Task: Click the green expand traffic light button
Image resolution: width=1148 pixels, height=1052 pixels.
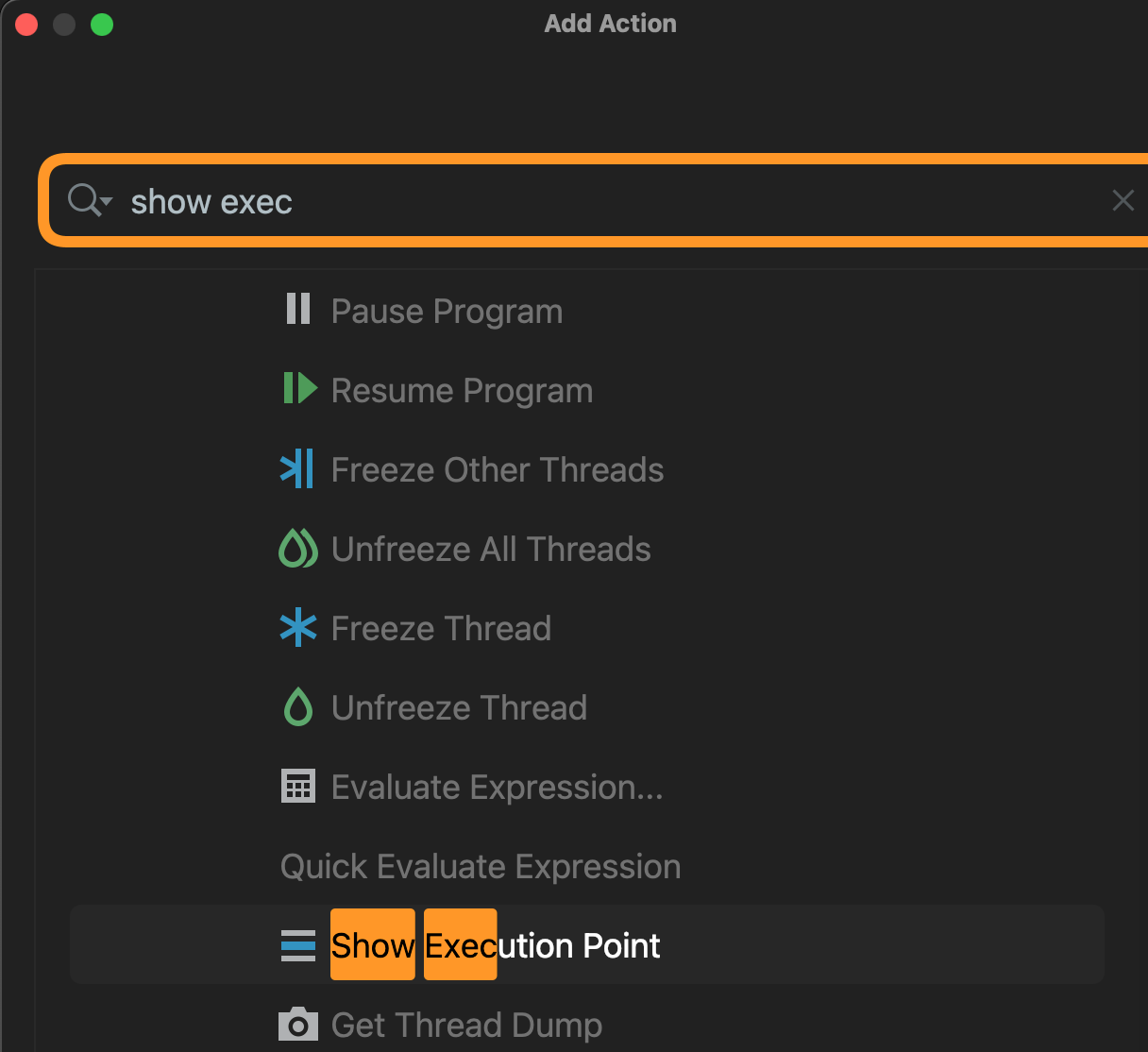Action: tap(101, 24)
